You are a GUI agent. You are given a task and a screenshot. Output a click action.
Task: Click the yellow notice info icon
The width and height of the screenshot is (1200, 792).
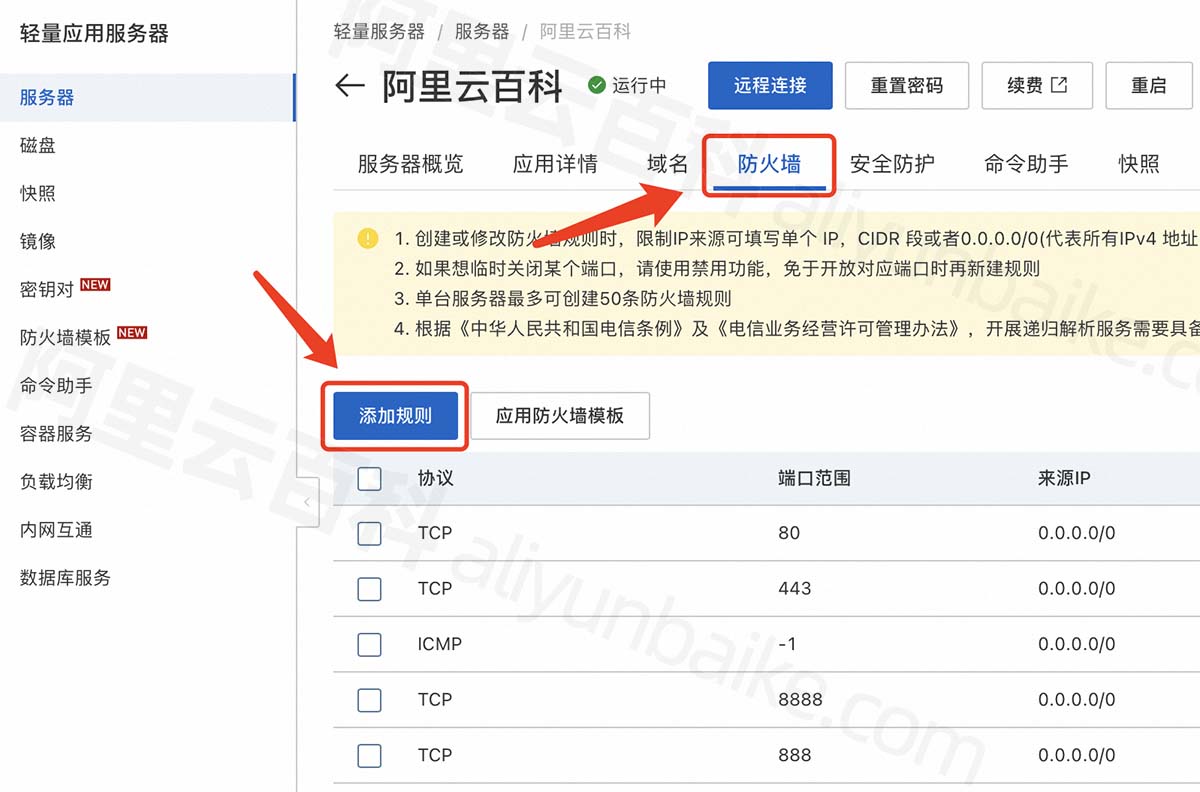pyautogui.click(x=368, y=238)
